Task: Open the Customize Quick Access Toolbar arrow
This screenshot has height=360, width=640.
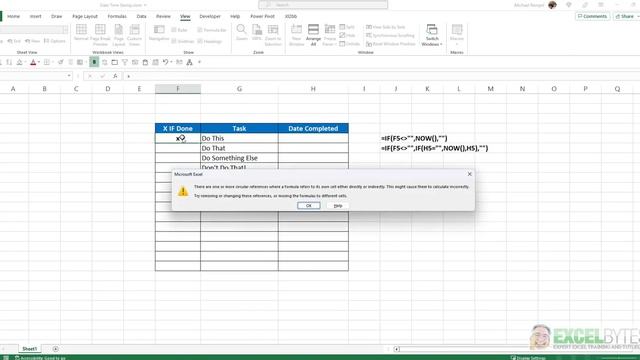Action: (200, 62)
